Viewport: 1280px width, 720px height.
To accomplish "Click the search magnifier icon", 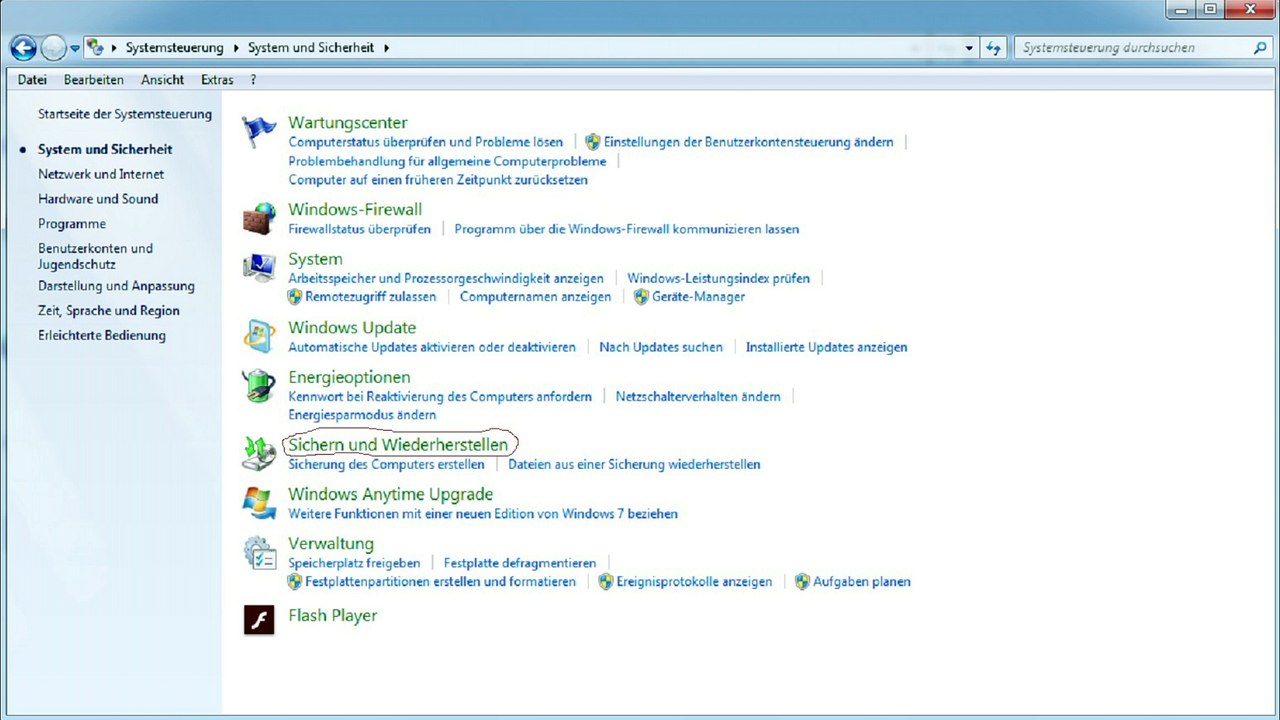I will [1260, 47].
